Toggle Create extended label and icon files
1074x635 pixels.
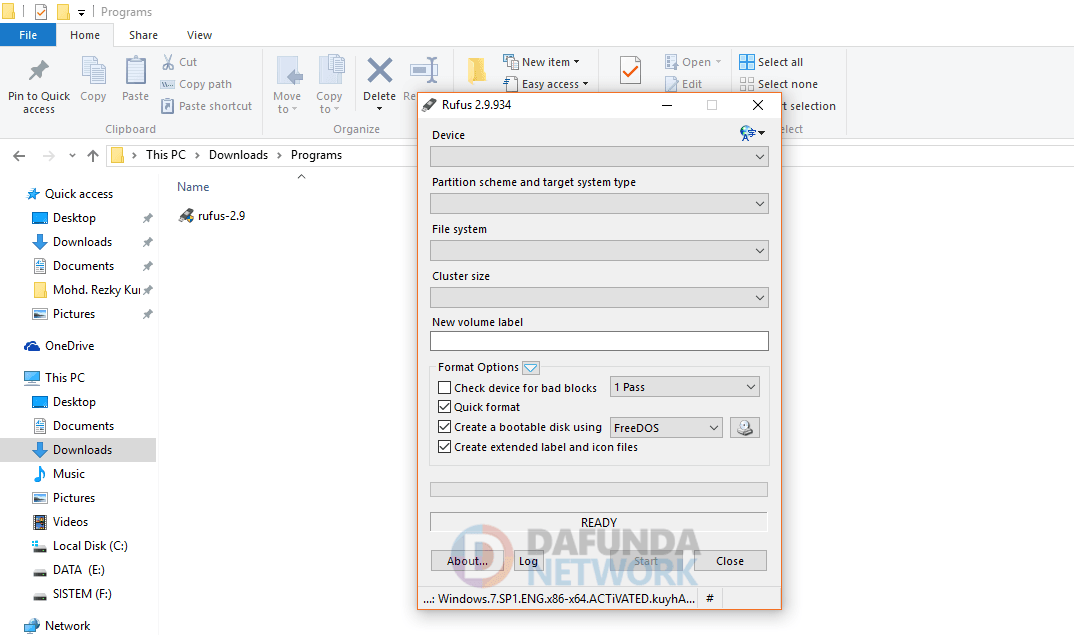pyautogui.click(x=445, y=447)
